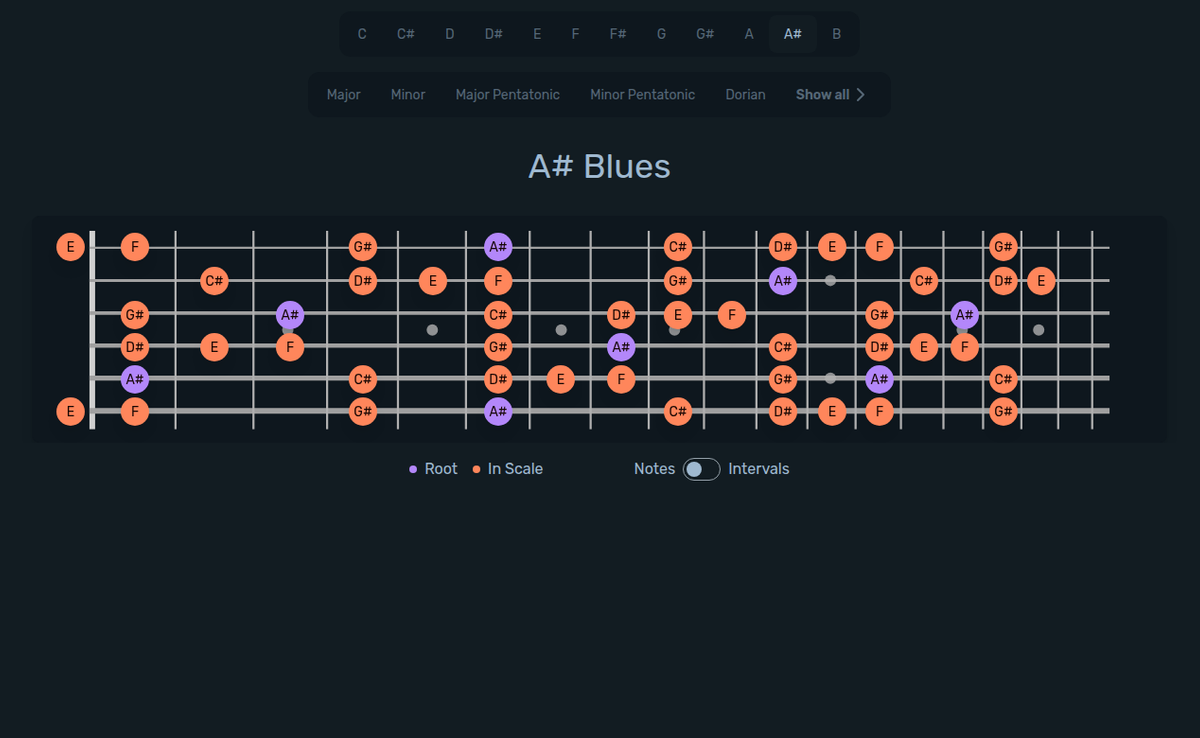Image resolution: width=1200 pixels, height=738 pixels.
Task: Switch display from Notes to Intervals
Action: point(700,468)
